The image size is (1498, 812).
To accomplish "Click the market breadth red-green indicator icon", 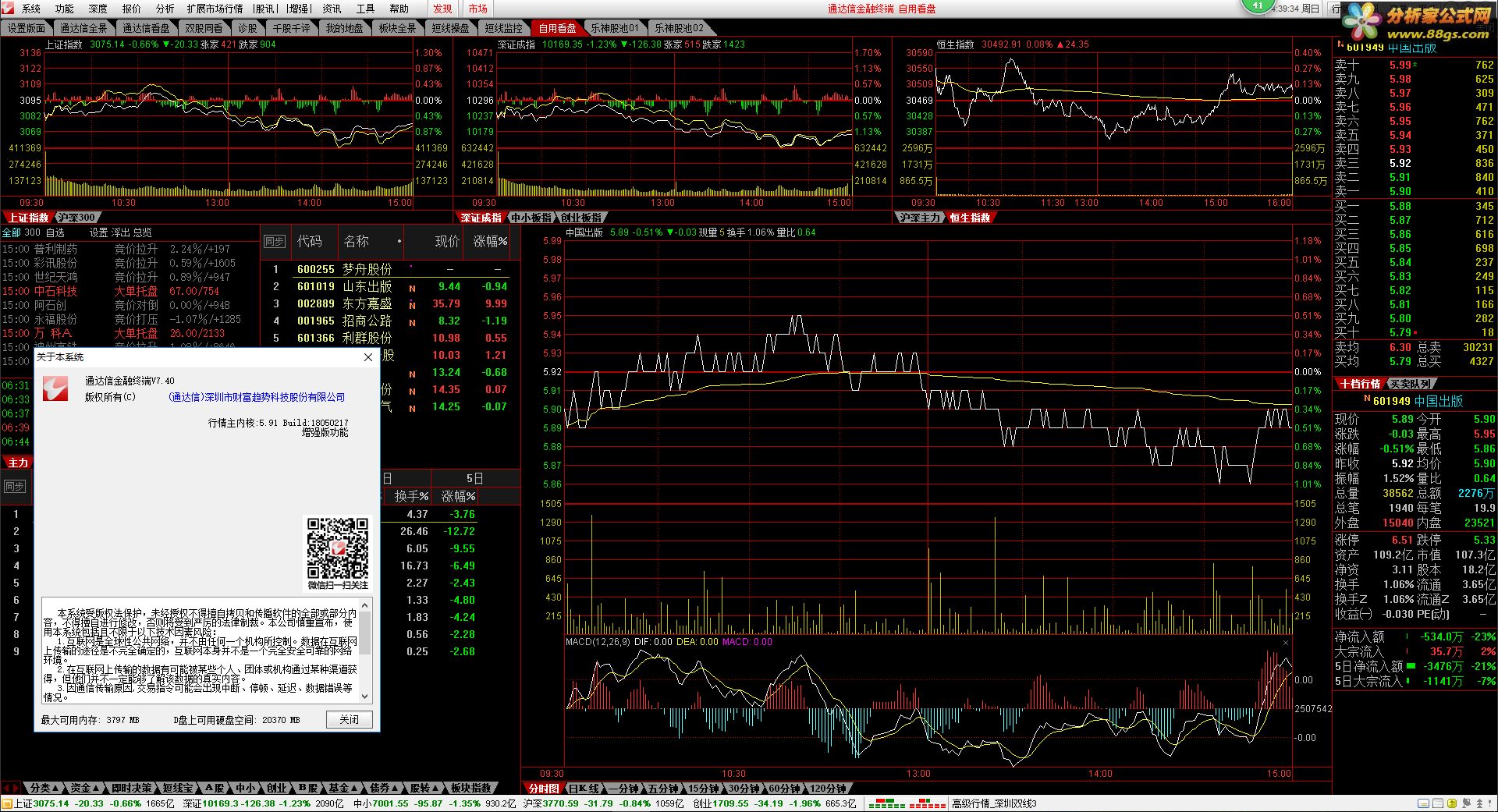I will click(907, 803).
